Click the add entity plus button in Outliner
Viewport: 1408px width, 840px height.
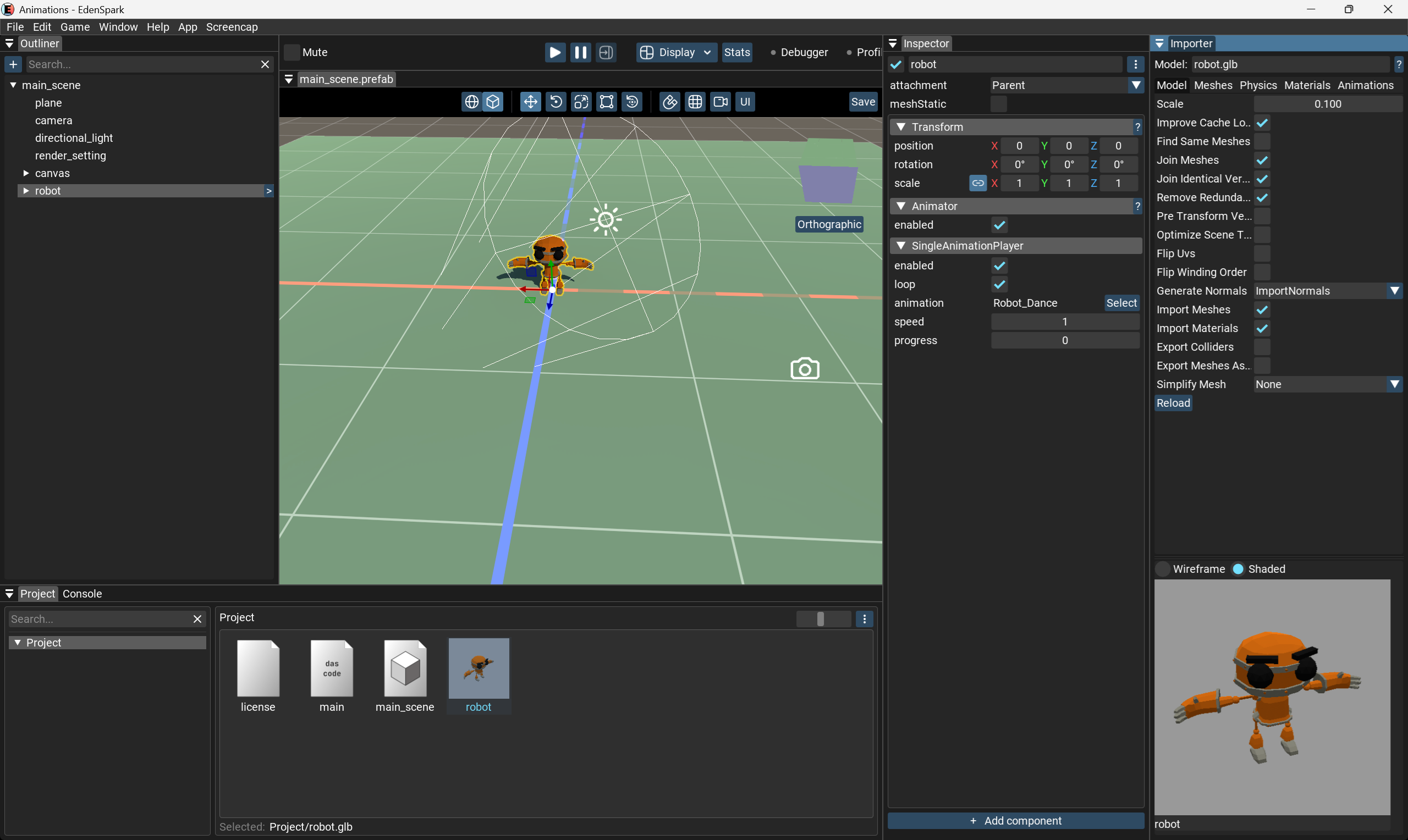(x=13, y=64)
